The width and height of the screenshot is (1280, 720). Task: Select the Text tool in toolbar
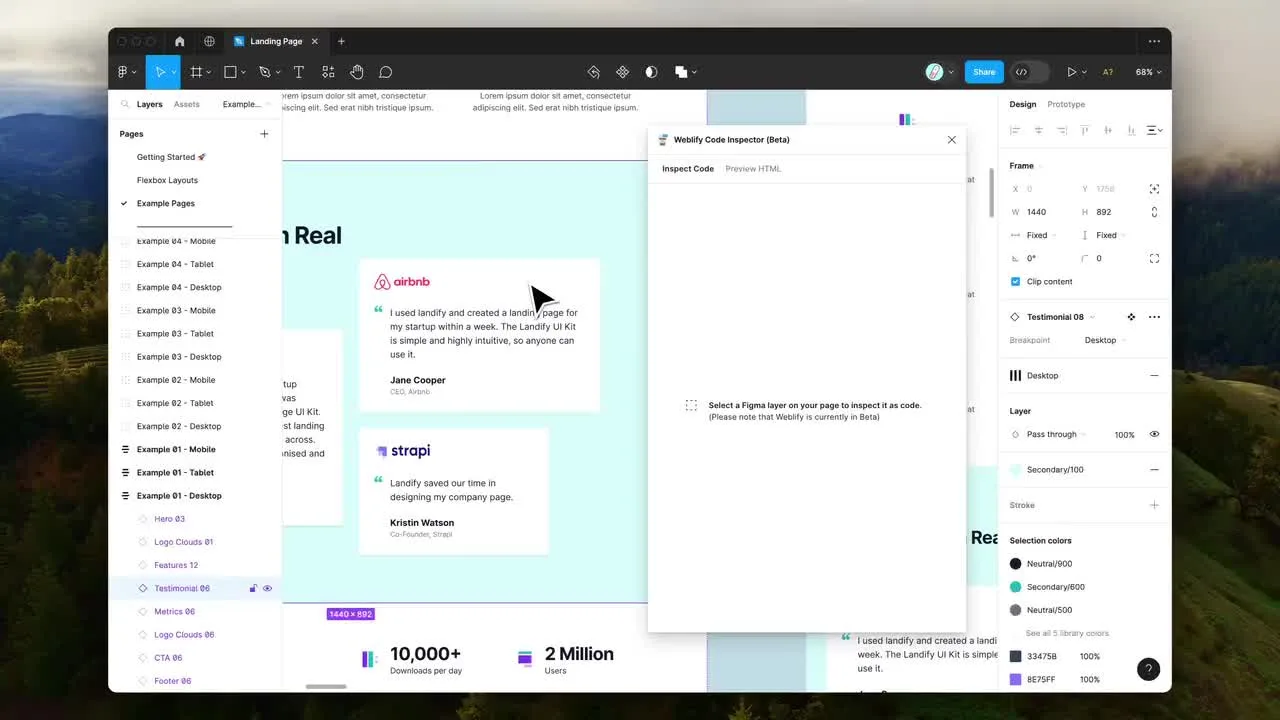pos(298,72)
